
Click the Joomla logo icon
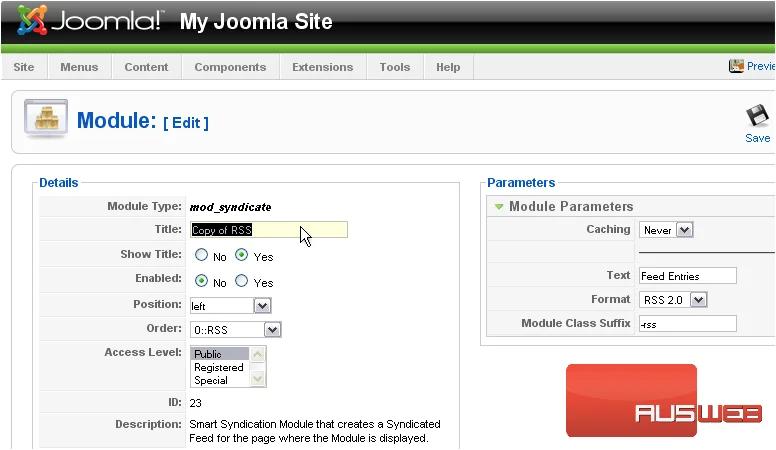(32, 20)
